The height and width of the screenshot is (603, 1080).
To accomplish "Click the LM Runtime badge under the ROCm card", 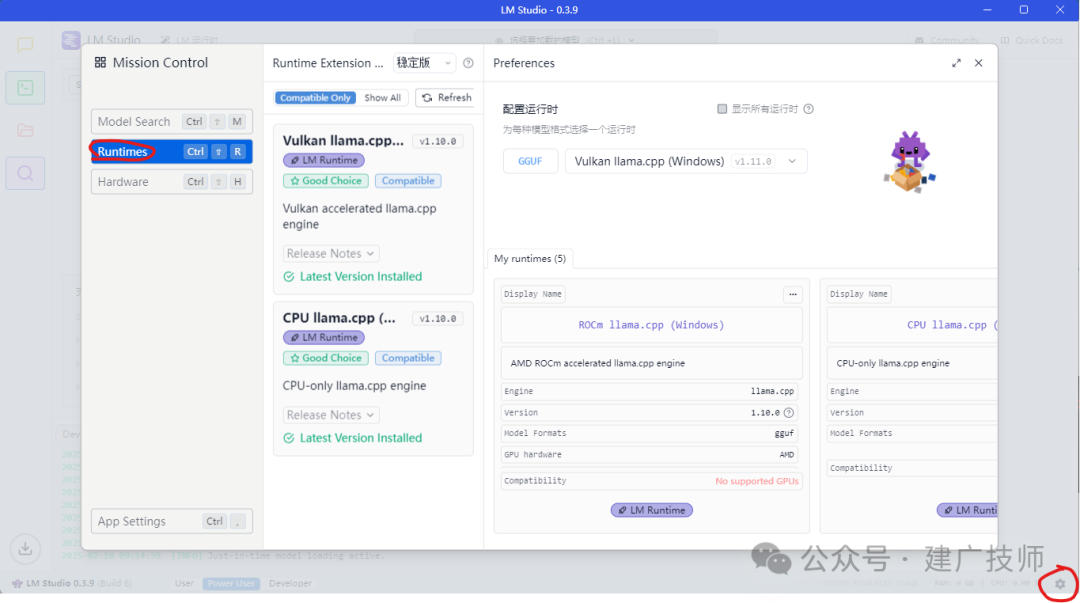I will tap(652, 510).
